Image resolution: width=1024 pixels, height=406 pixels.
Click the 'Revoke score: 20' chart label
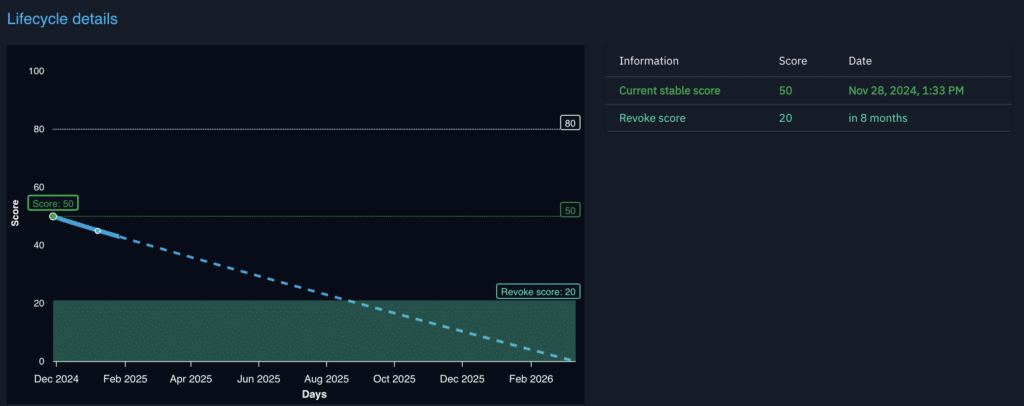[538, 292]
